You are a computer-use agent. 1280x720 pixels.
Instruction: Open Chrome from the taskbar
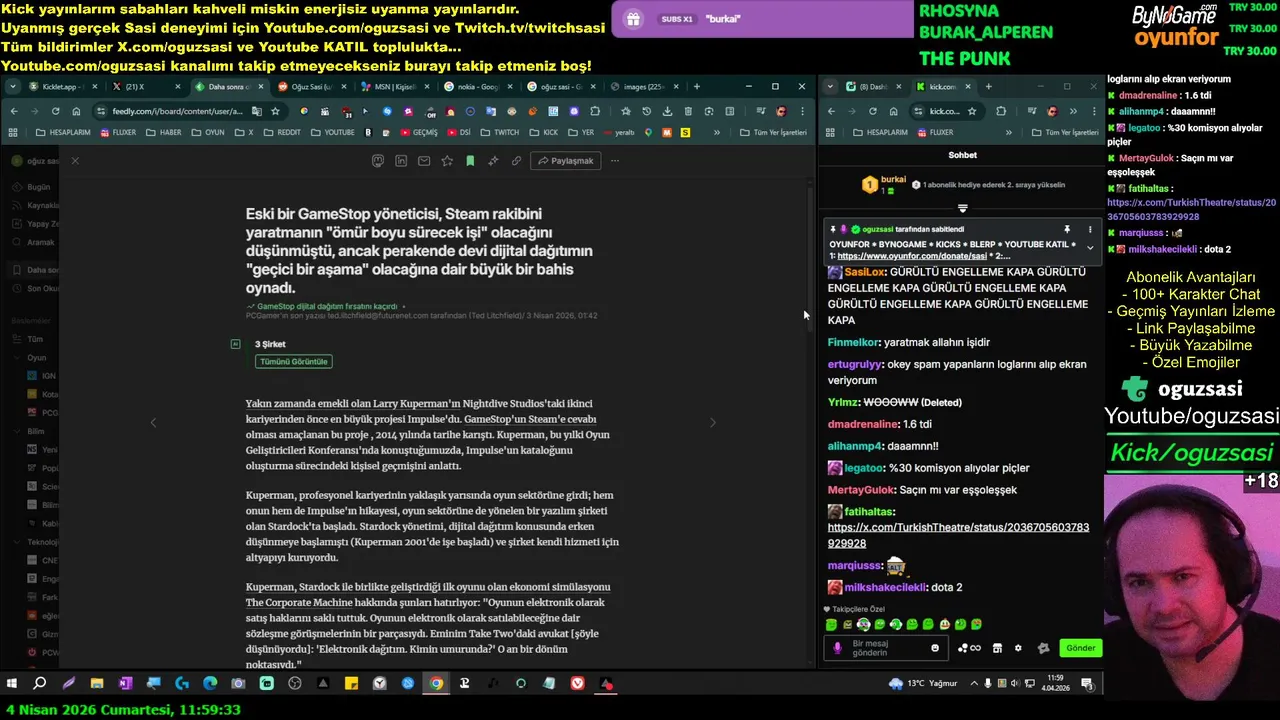click(436, 684)
